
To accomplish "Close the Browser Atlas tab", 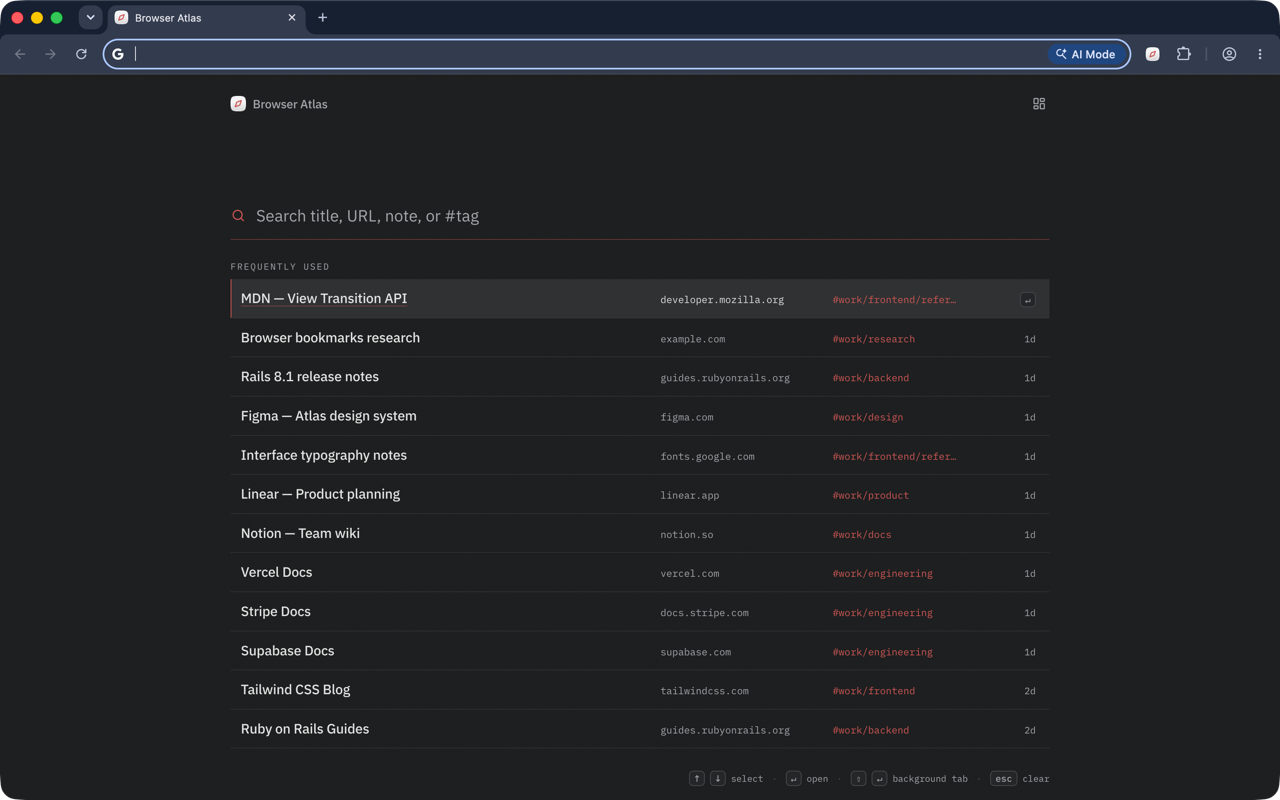I will tap(292, 18).
